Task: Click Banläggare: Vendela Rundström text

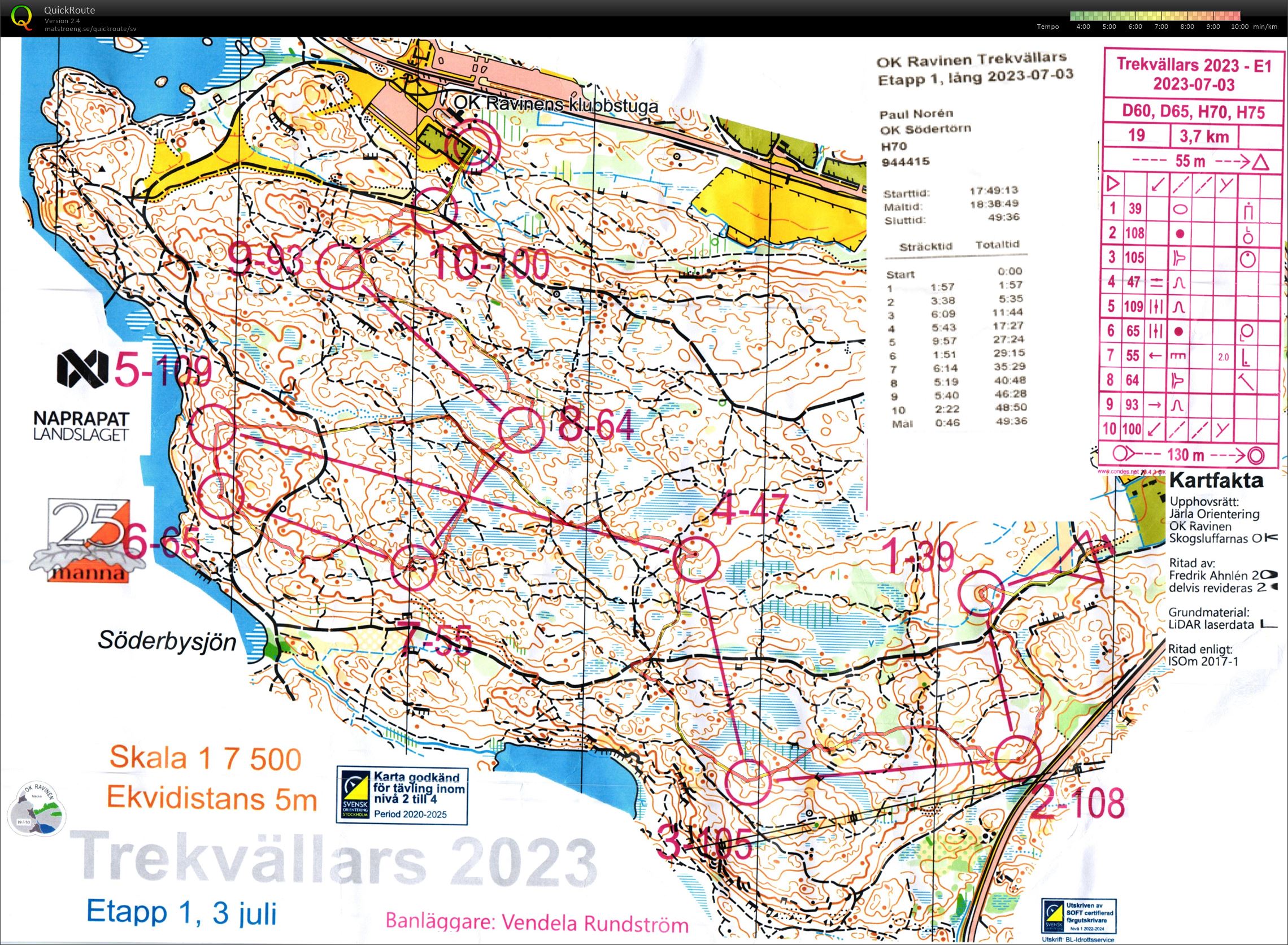Action: [x=537, y=922]
